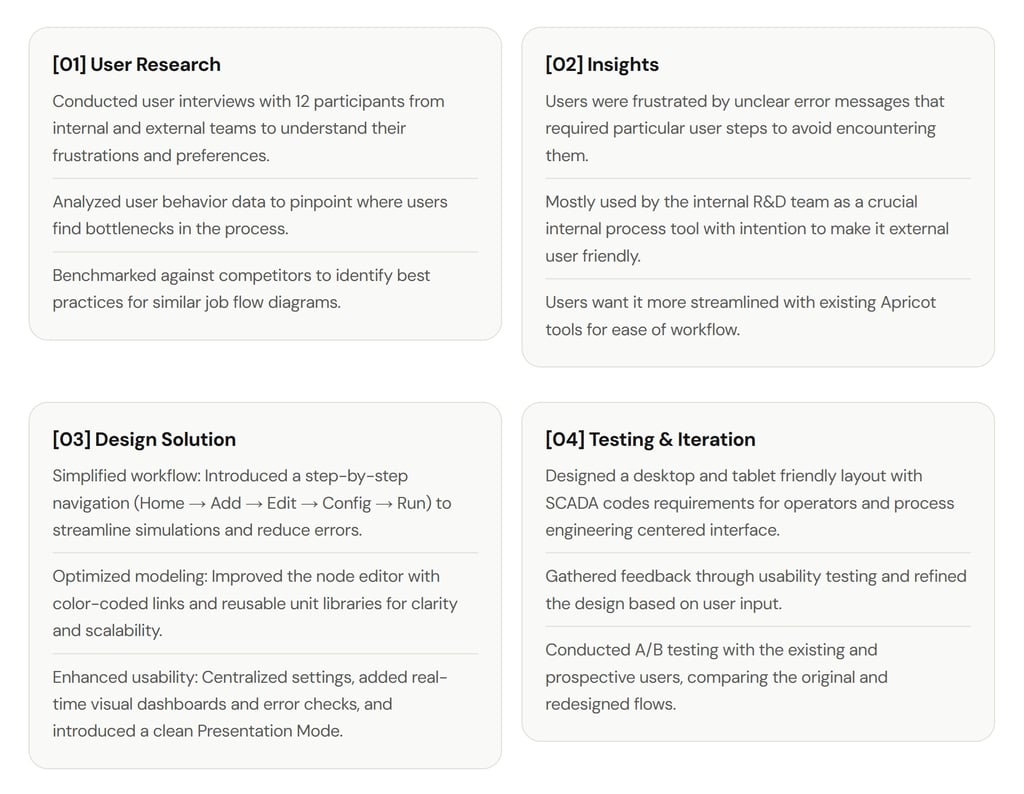Click the unclear error messages paragraph

coord(745,129)
